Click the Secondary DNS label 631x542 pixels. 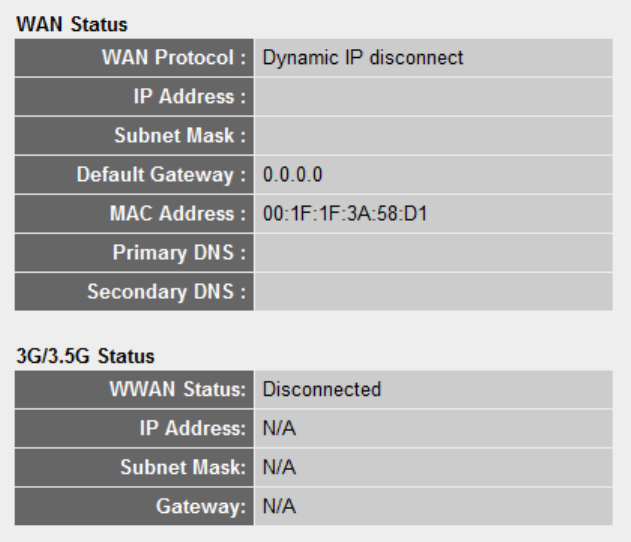(166, 292)
